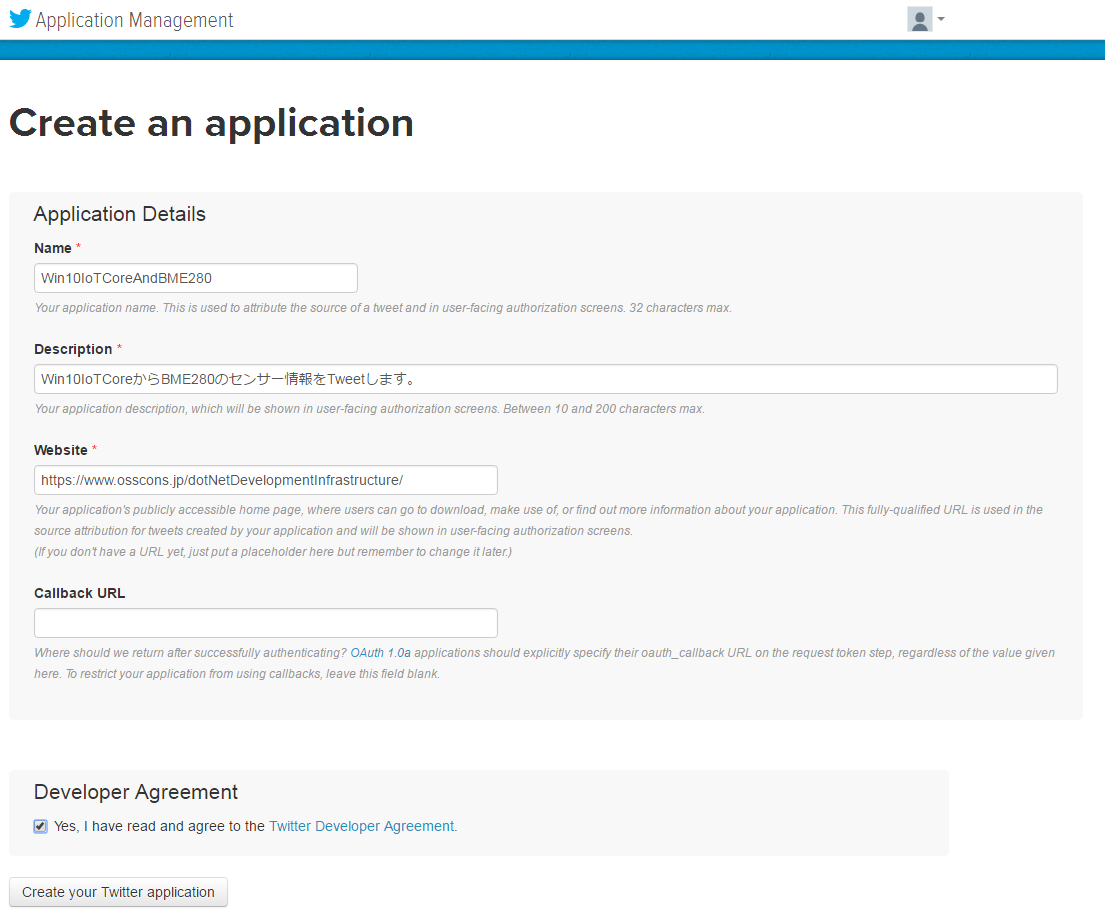The image size is (1105, 911).
Task: Click the user avatar icon
Action: click(x=919, y=19)
